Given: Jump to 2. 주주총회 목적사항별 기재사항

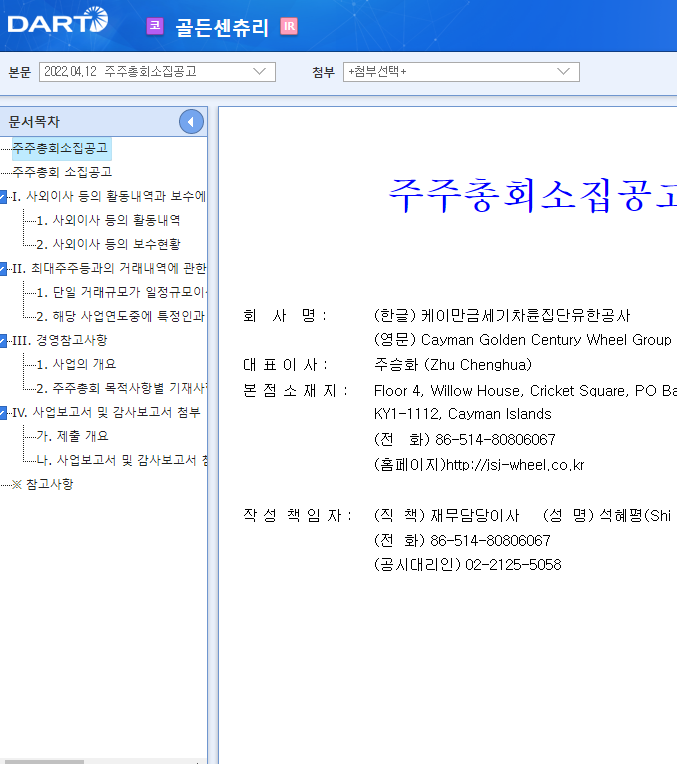Looking at the screenshot, I should (122, 388).
